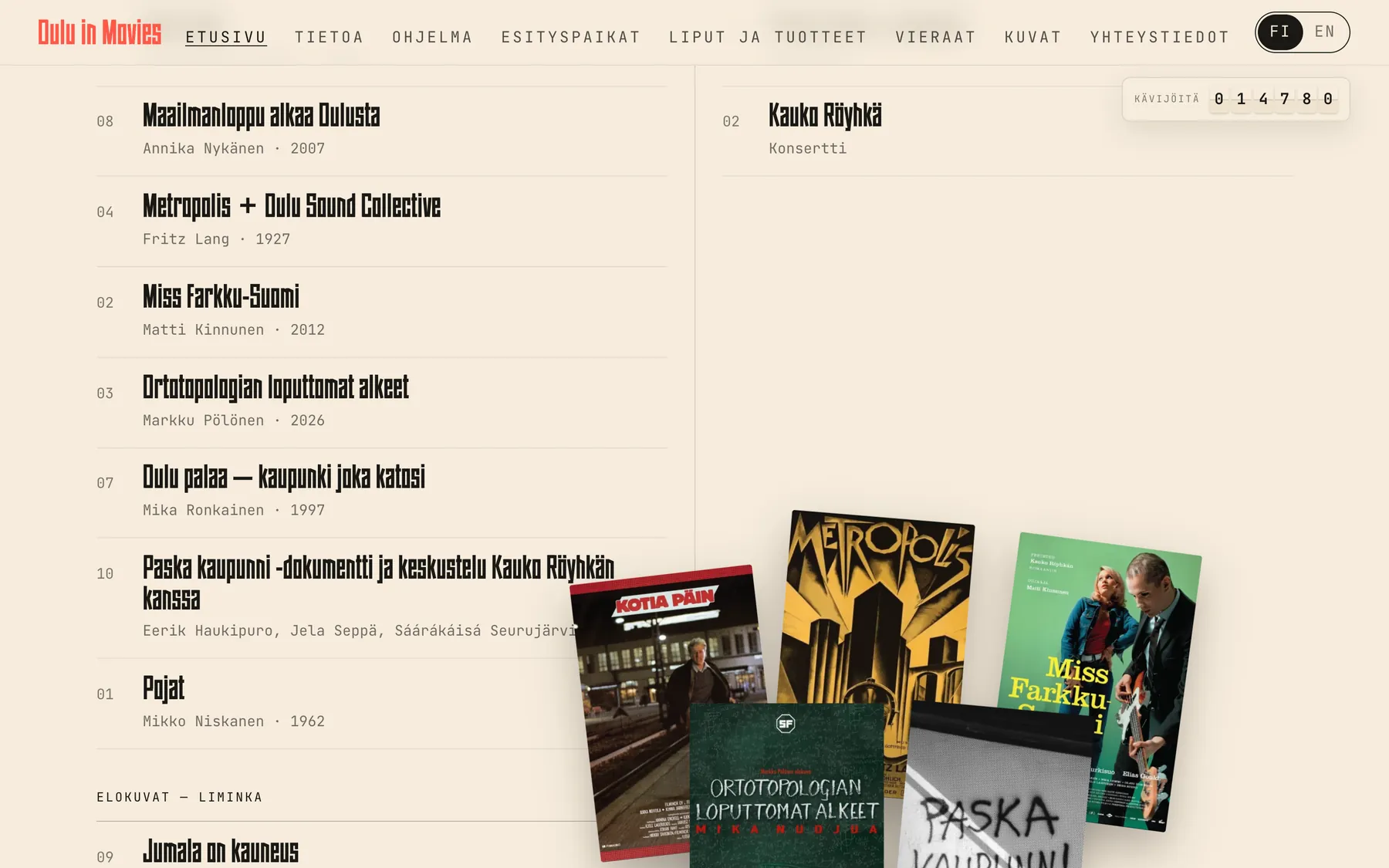Click the text 'Mikko Niskanen · 1962'
The width and height of the screenshot is (1389, 868).
coord(234,721)
